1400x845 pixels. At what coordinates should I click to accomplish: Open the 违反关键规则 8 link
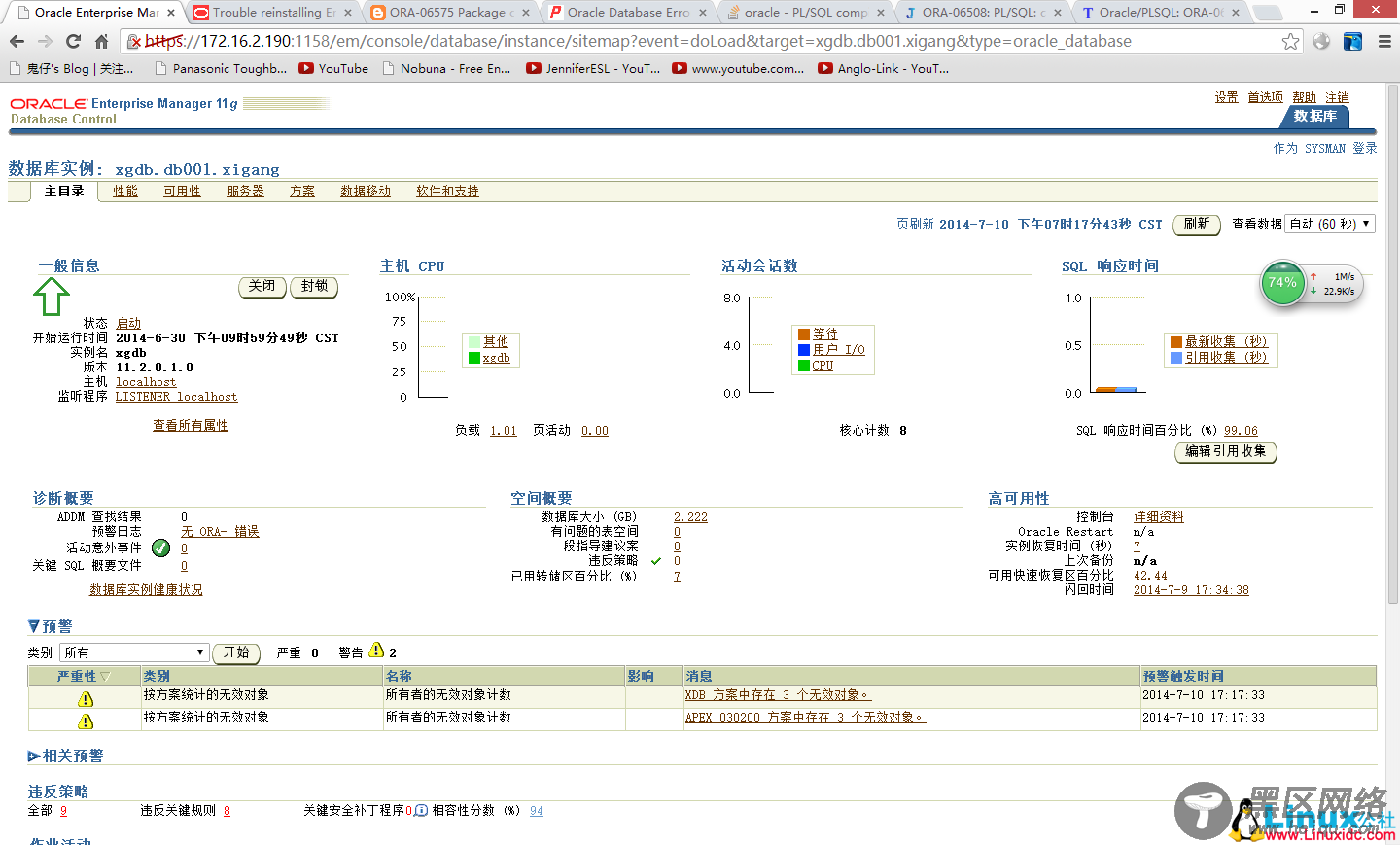[x=227, y=811]
